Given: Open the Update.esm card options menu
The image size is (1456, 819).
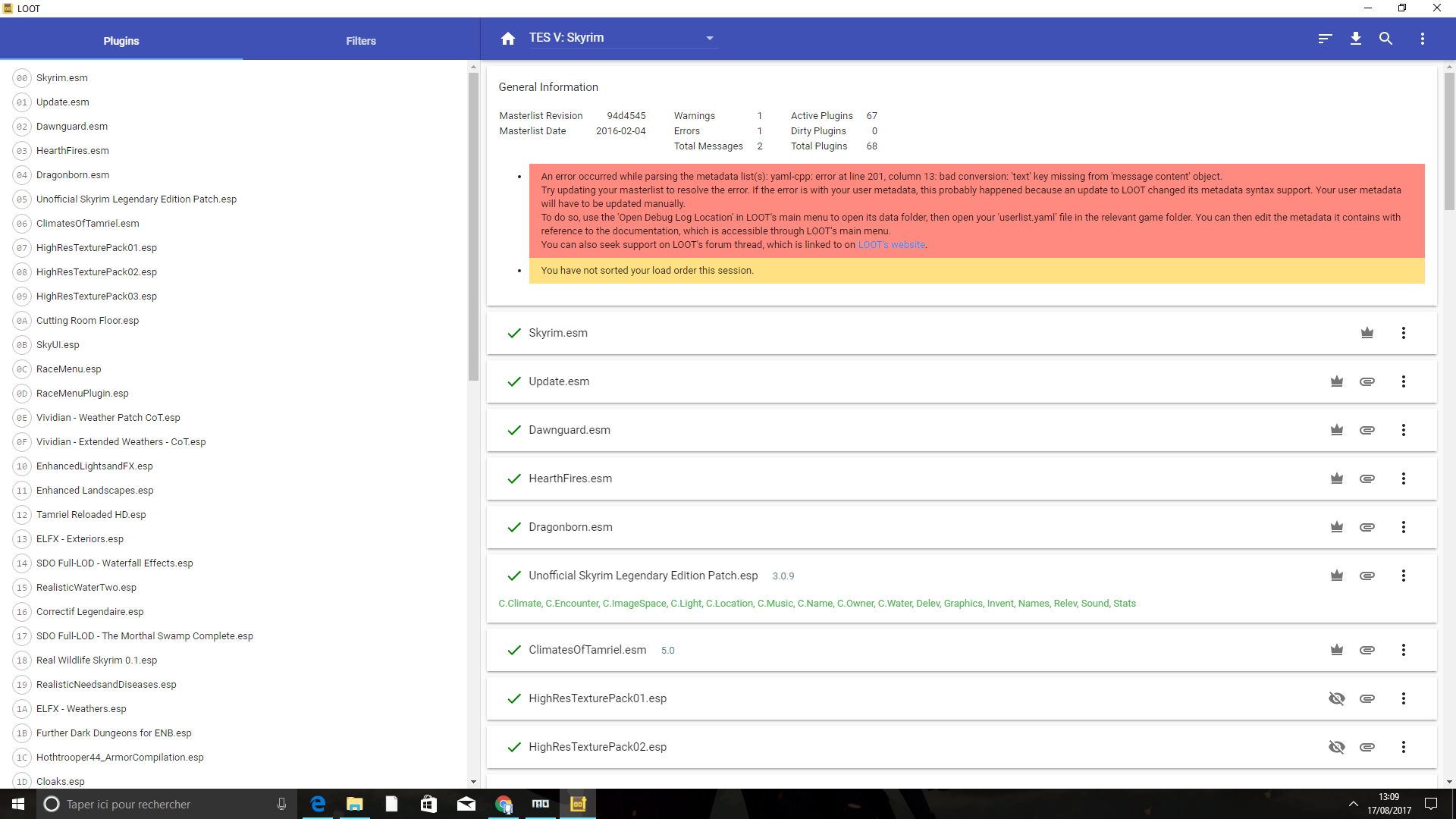Looking at the screenshot, I should click(1404, 381).
